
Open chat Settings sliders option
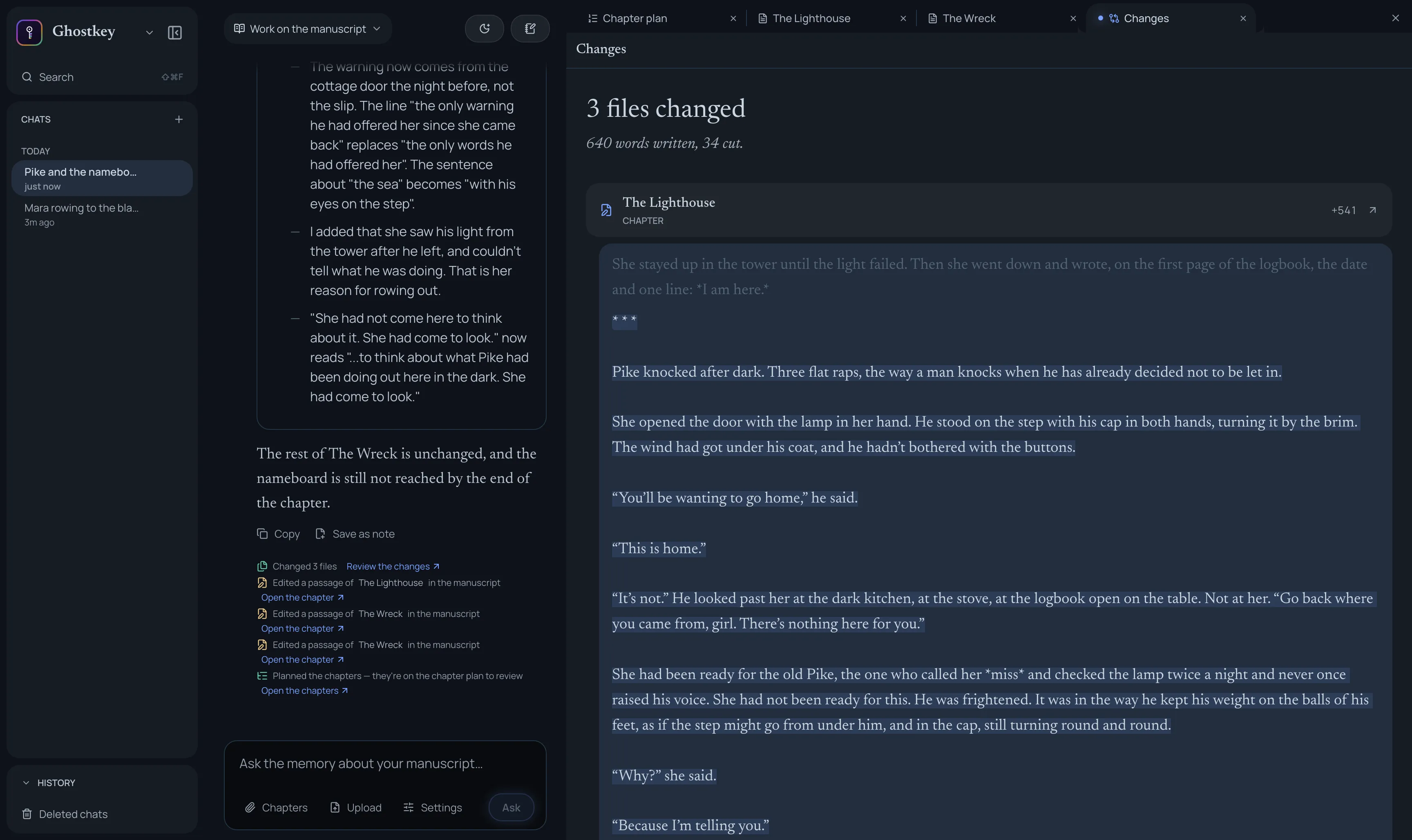click(x=432, y=808)
